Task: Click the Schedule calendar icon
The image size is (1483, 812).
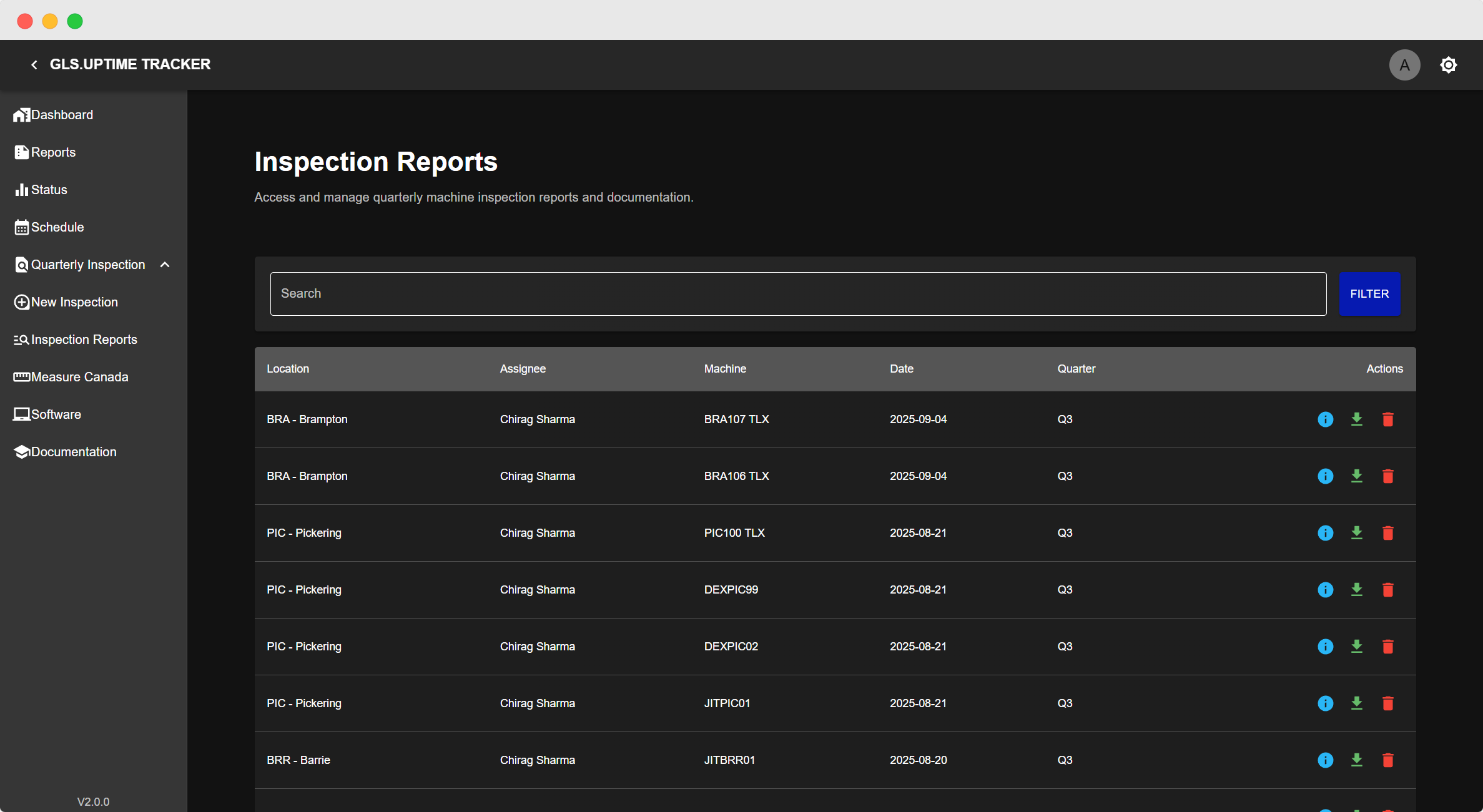Action: point(22,227)
